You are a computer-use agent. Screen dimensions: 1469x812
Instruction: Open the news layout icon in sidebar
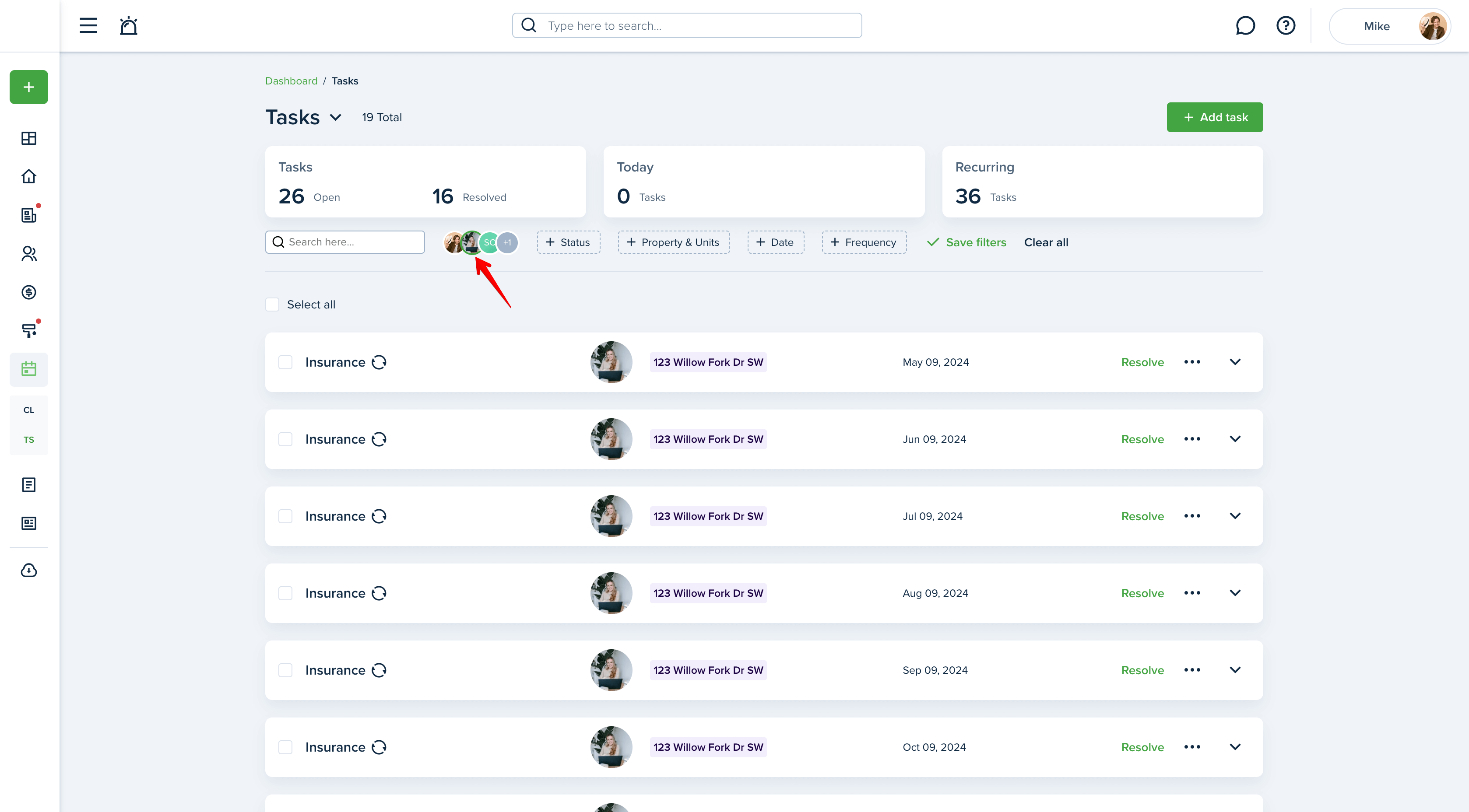[x=29, y=523]
